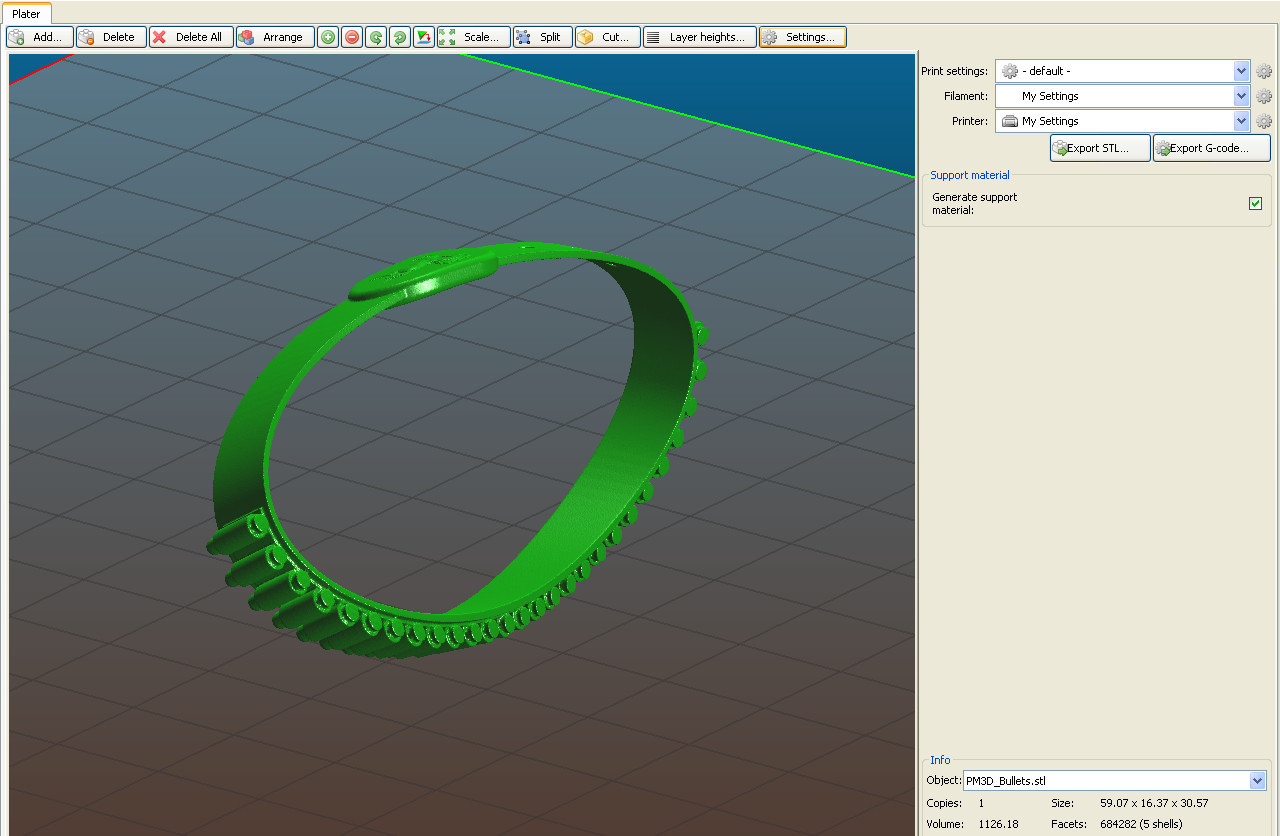The height and width of the screenshot is (836, 1280).
Task: Click the gear icon beside Printer preset
Action: tap(1264, 121)
